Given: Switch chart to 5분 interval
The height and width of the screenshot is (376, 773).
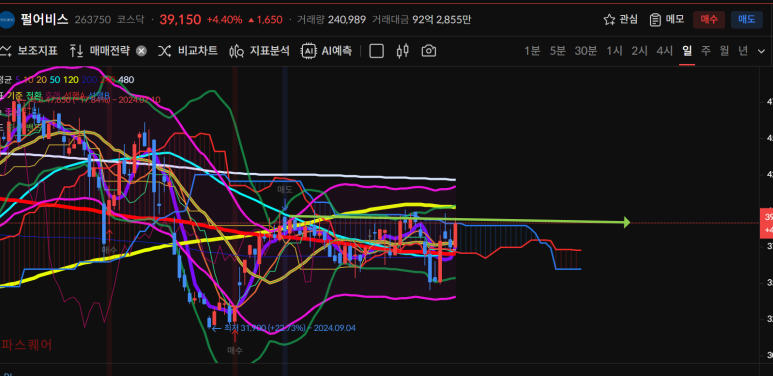Looking at the screenshot, I should (x=558, y=51).
